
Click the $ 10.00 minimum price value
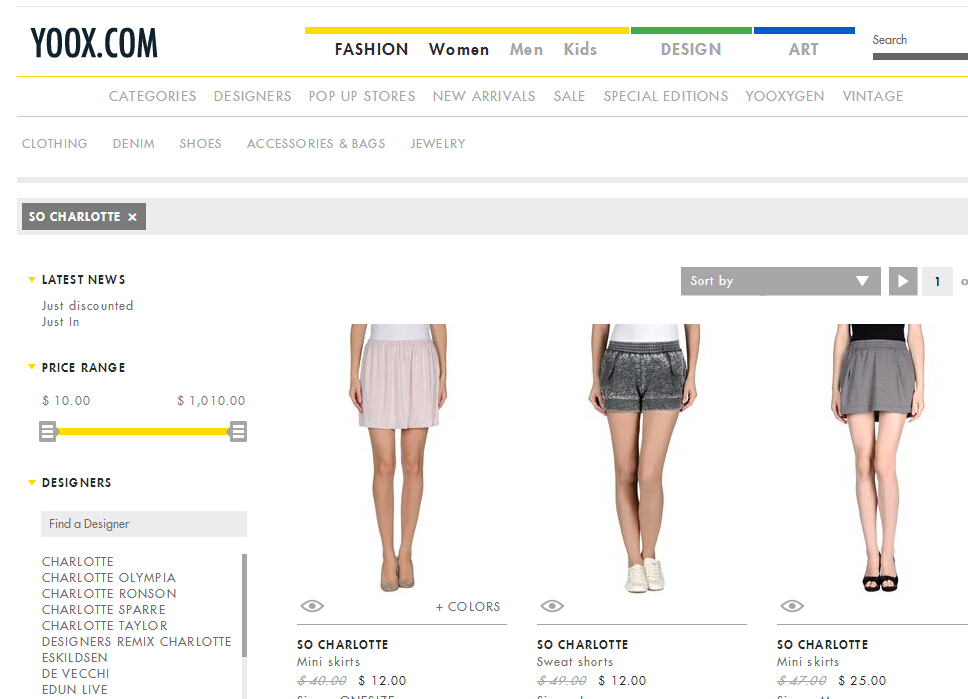click(x=66, y=401)
